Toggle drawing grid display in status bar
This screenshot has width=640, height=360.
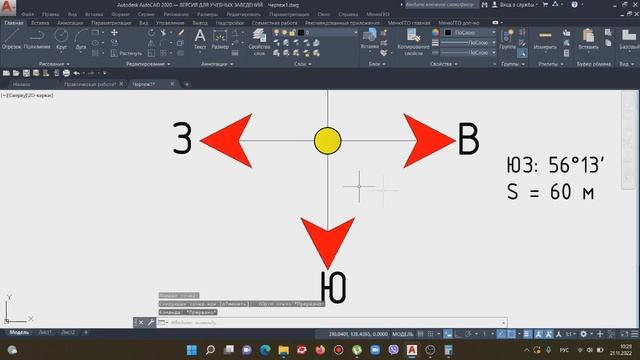(420, 334)
